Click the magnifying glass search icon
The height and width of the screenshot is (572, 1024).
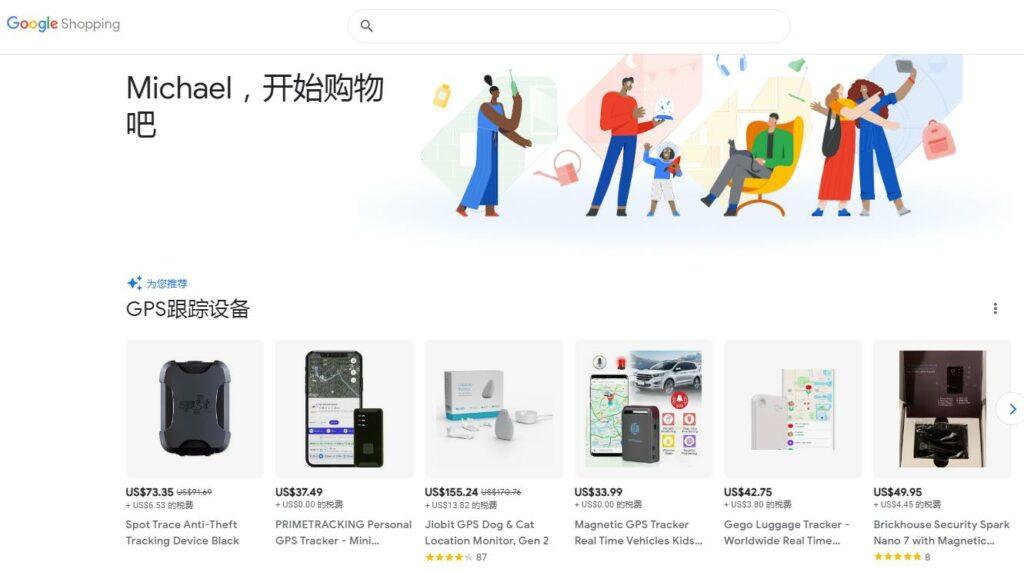pos(366,25)
